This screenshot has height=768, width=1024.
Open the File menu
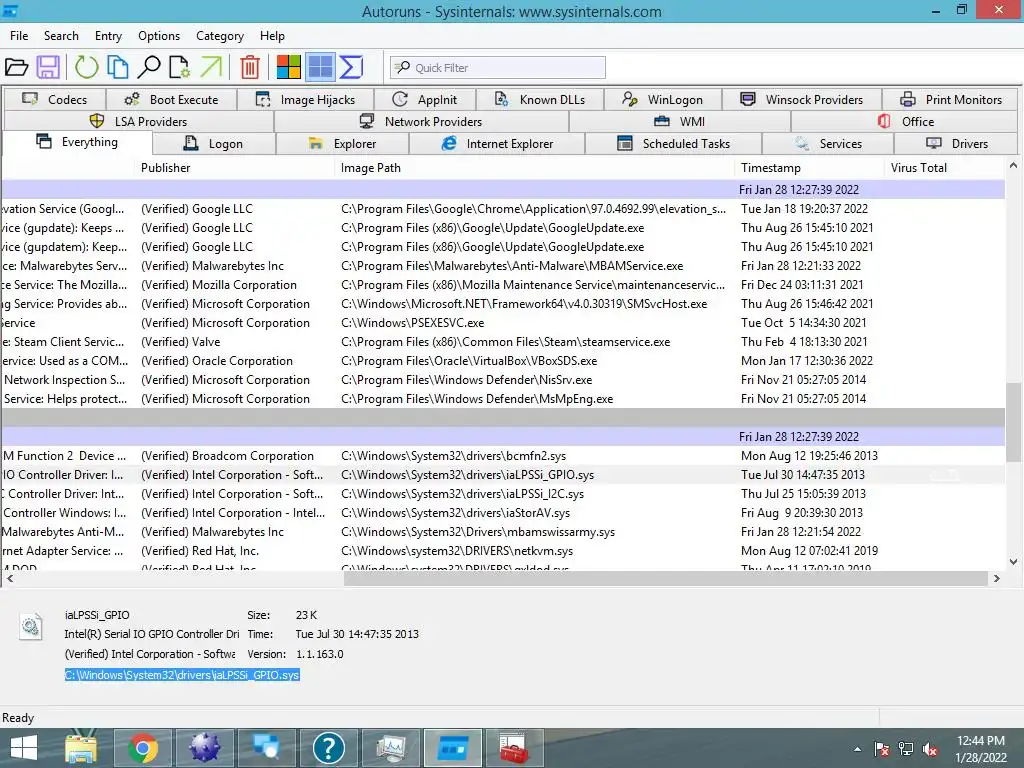19,36
